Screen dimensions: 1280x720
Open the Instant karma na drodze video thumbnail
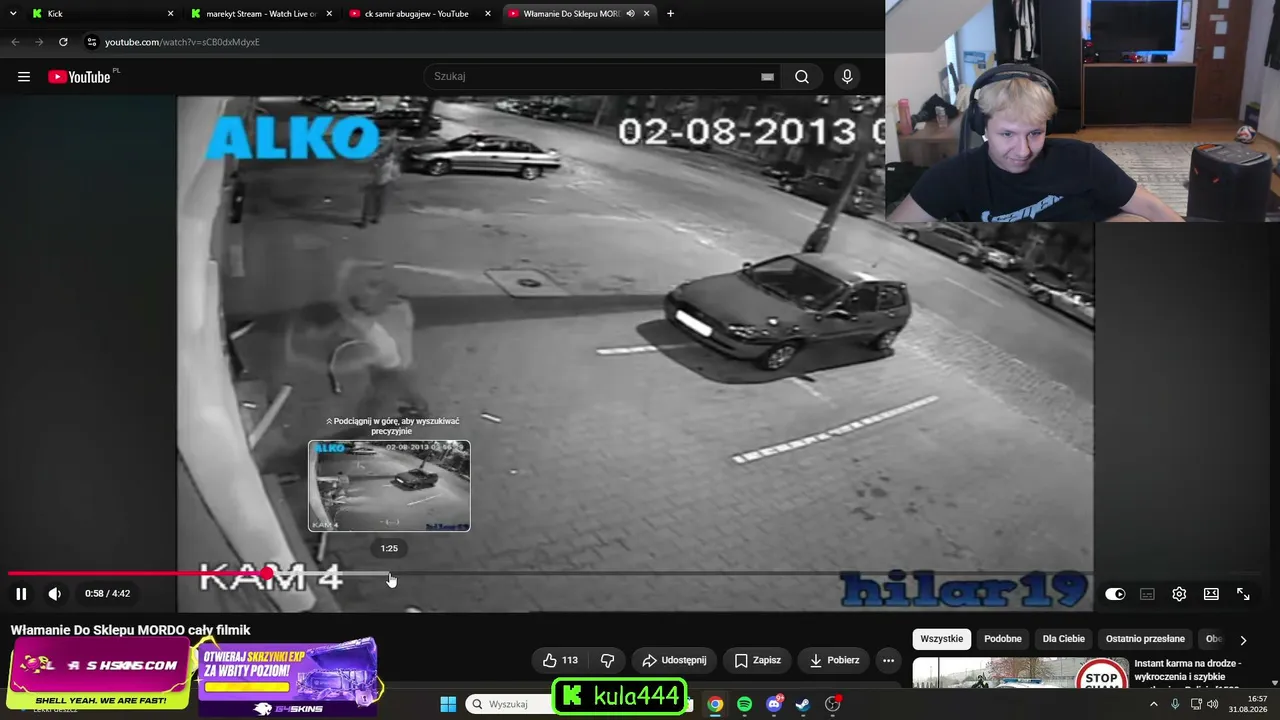coord(1019,673)
